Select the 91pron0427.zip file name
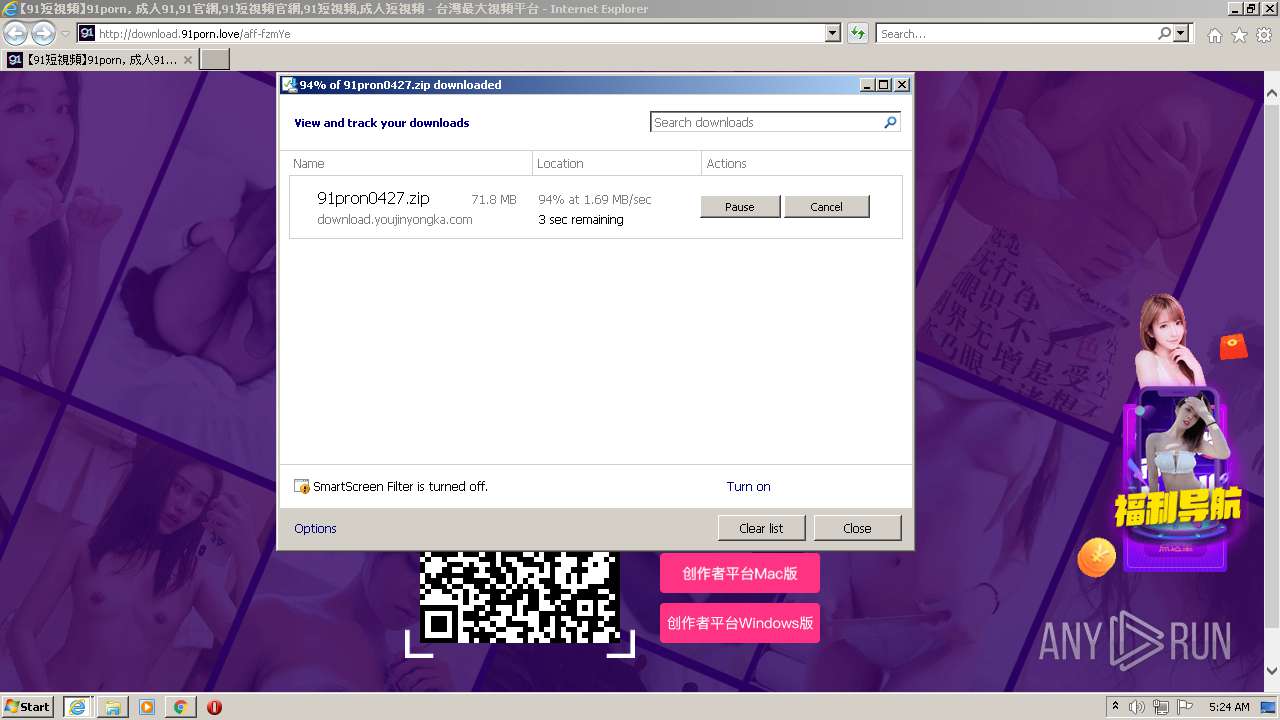1280x720 pixels. click(373, 198)
